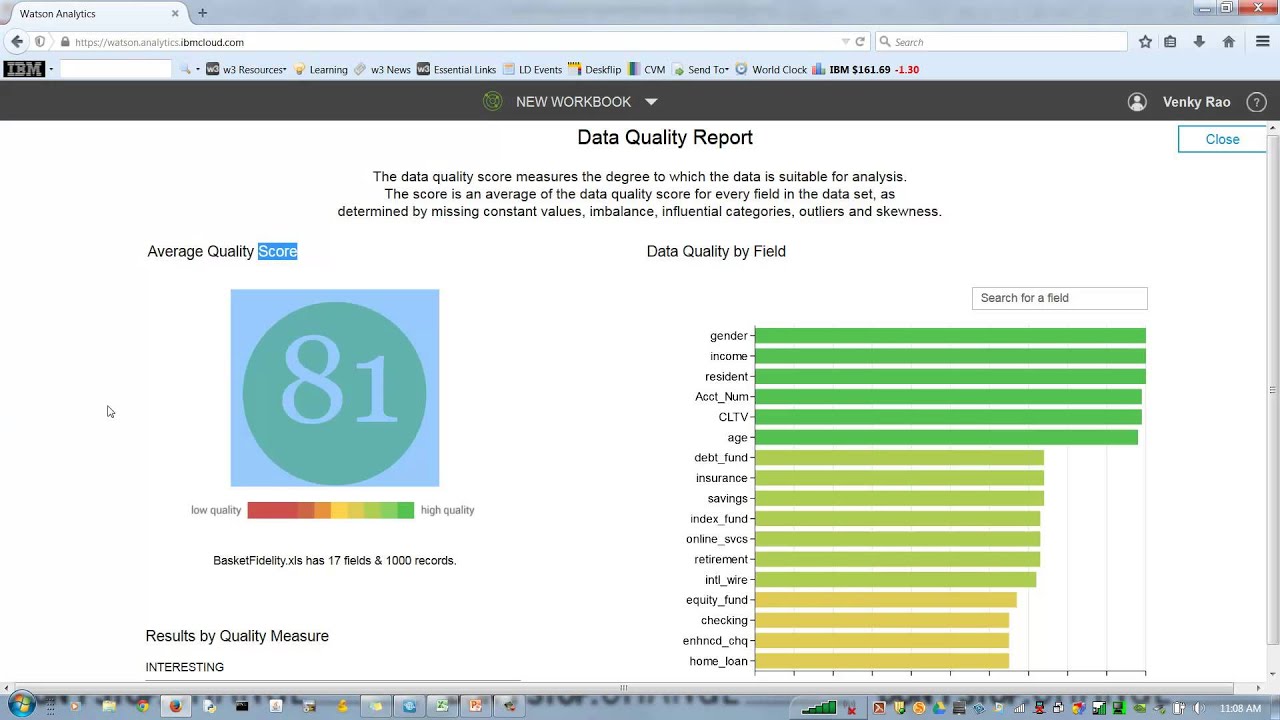Click the horizontal page scrollbar
Viewport: 1280px width, 720px height.
pyautogui.click(x=623, y=687)
